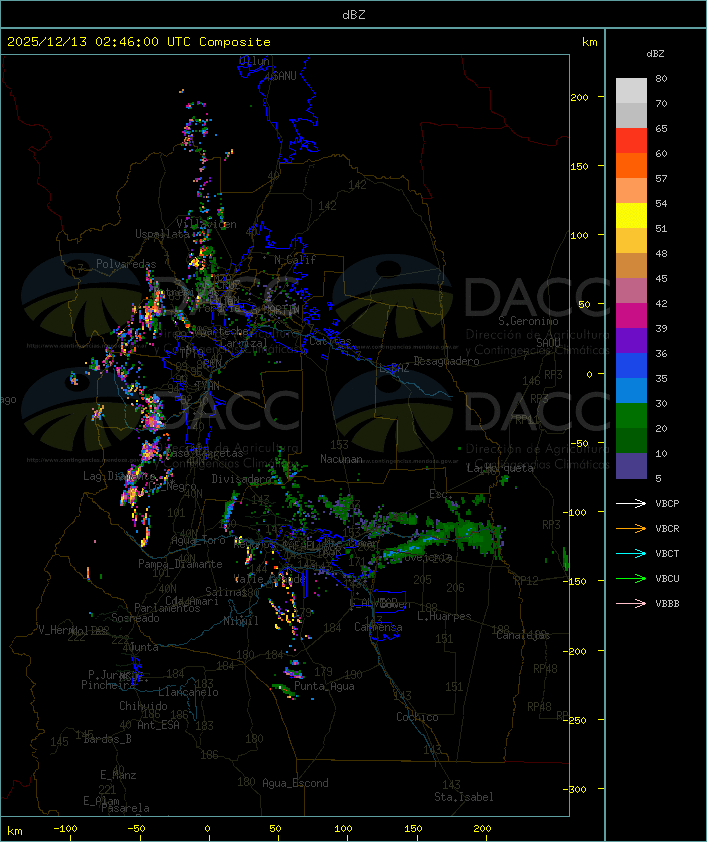Viewport: 707px width, 842px height.
Task: Pick the purple 36-39 dBZ swatch
Action: pos(631,341)
